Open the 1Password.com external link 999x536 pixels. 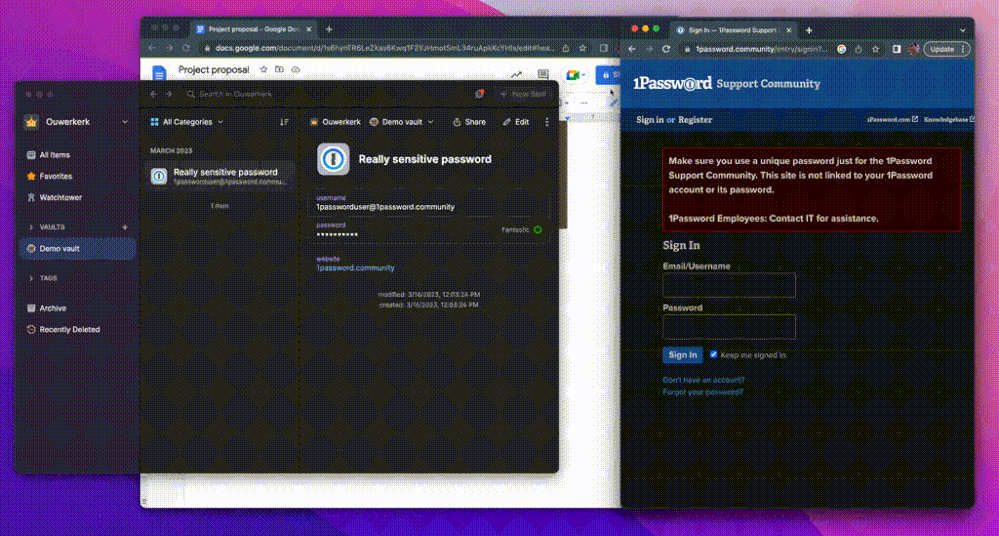tap(892, 119)
